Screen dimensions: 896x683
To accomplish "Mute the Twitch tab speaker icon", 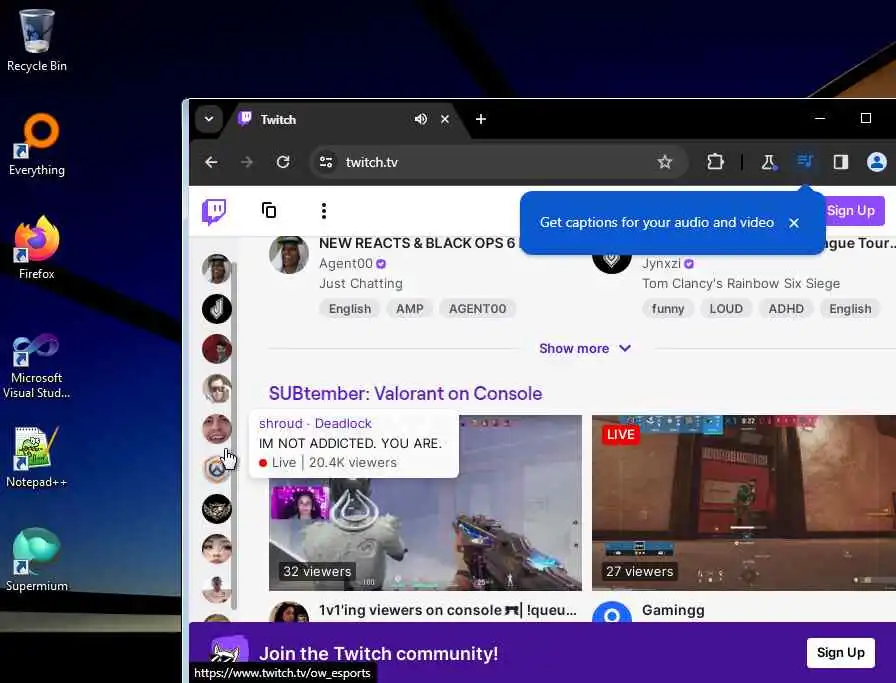I will pyautogui.click(x=421, y=119).
